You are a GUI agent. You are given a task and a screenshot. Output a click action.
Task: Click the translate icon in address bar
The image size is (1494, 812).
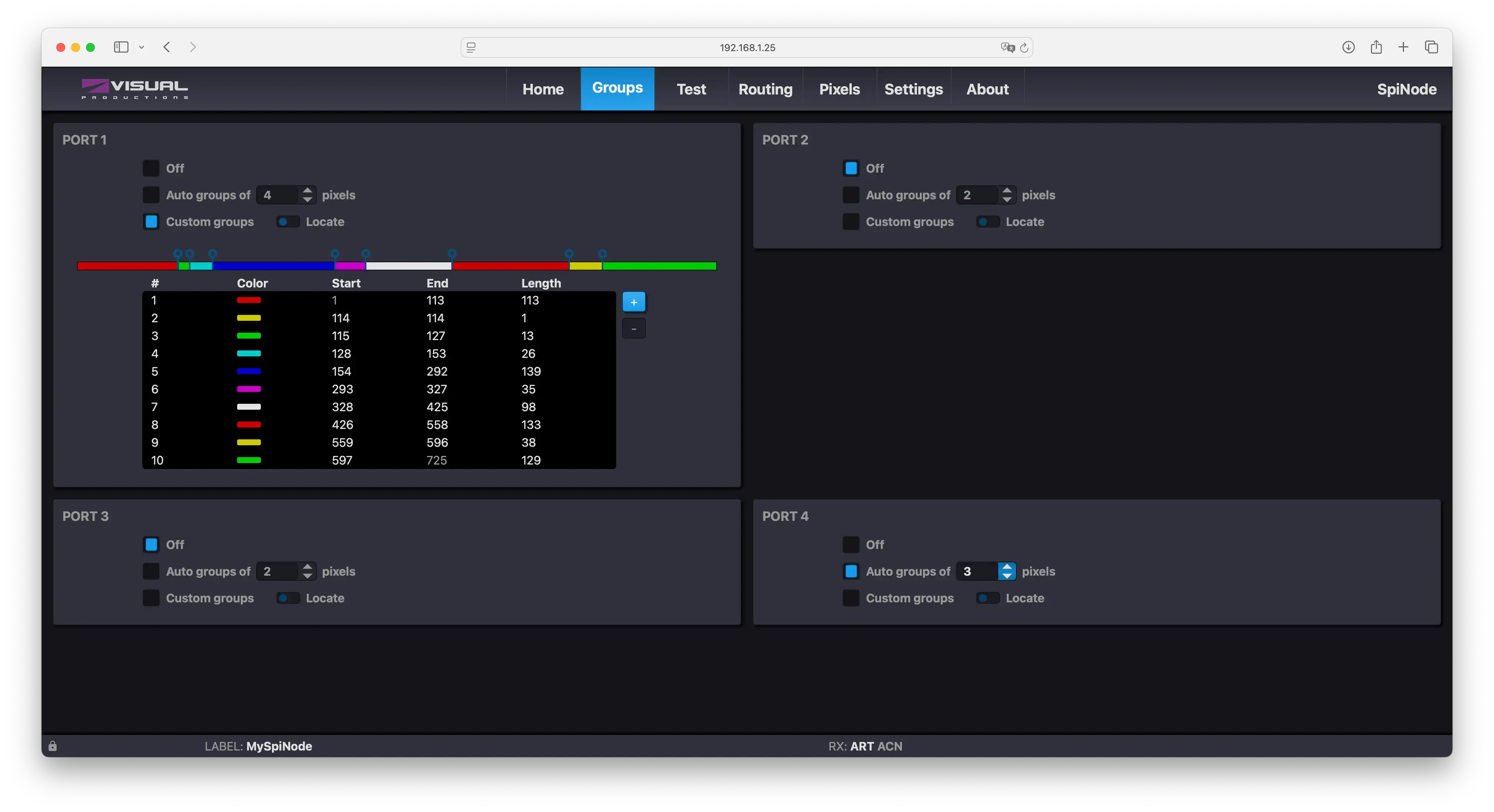pos(1007,47)
